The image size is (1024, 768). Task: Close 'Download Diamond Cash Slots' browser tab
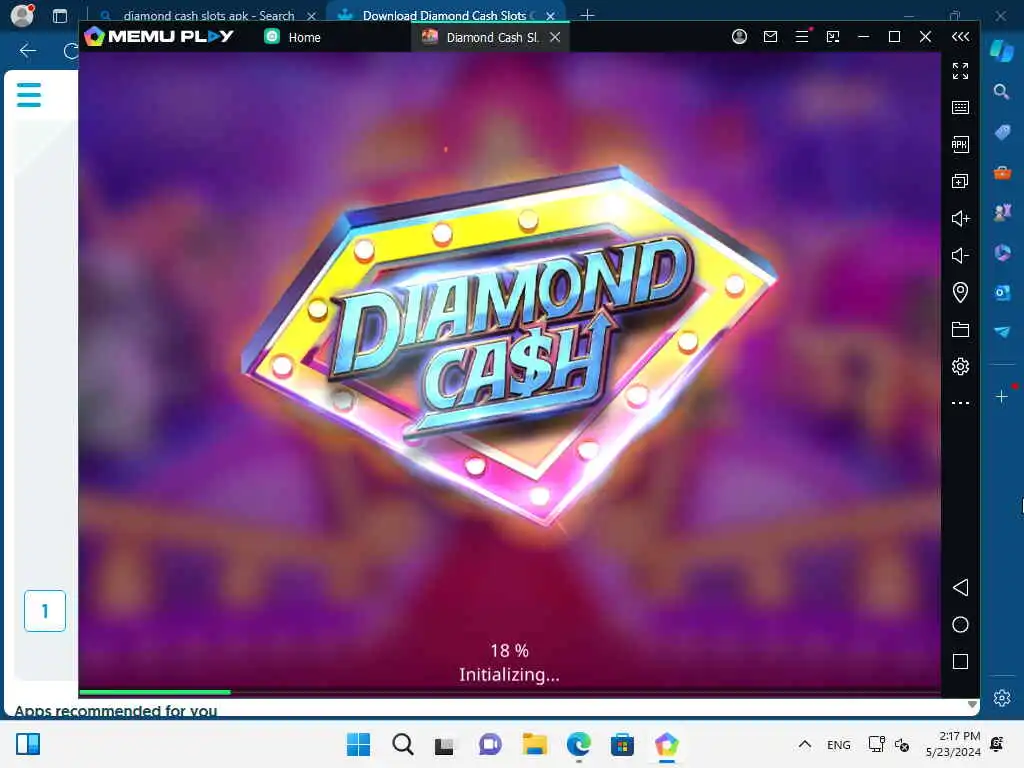click(551, 15)
